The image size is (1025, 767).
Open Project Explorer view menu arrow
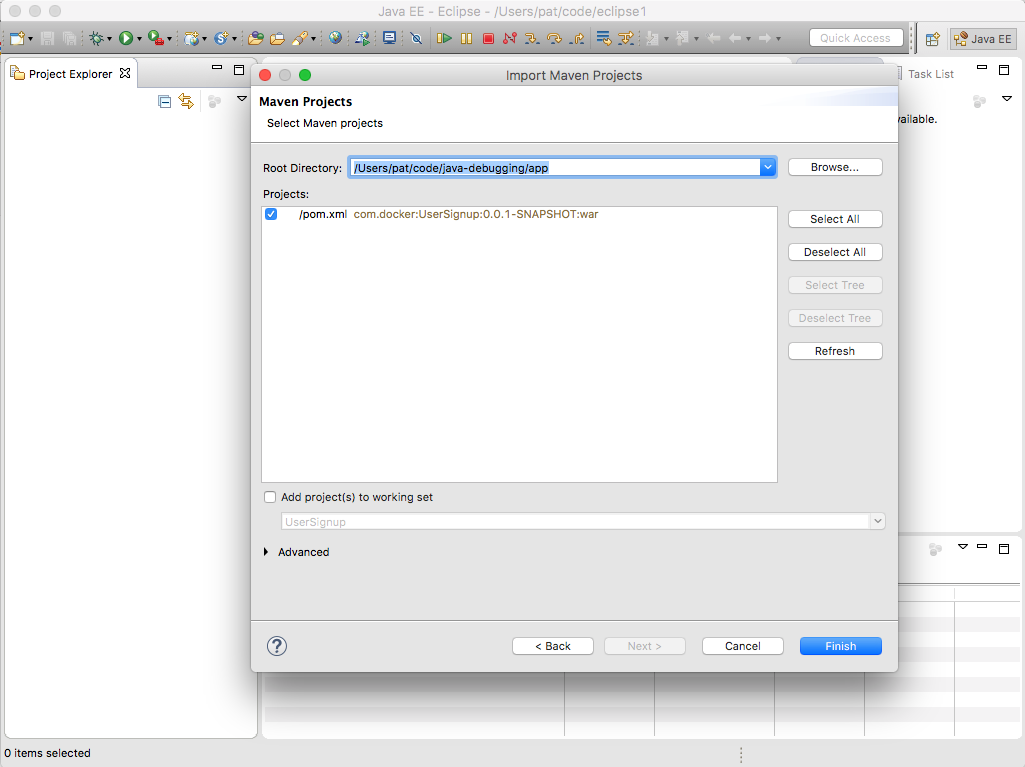(x=241, y=99)
